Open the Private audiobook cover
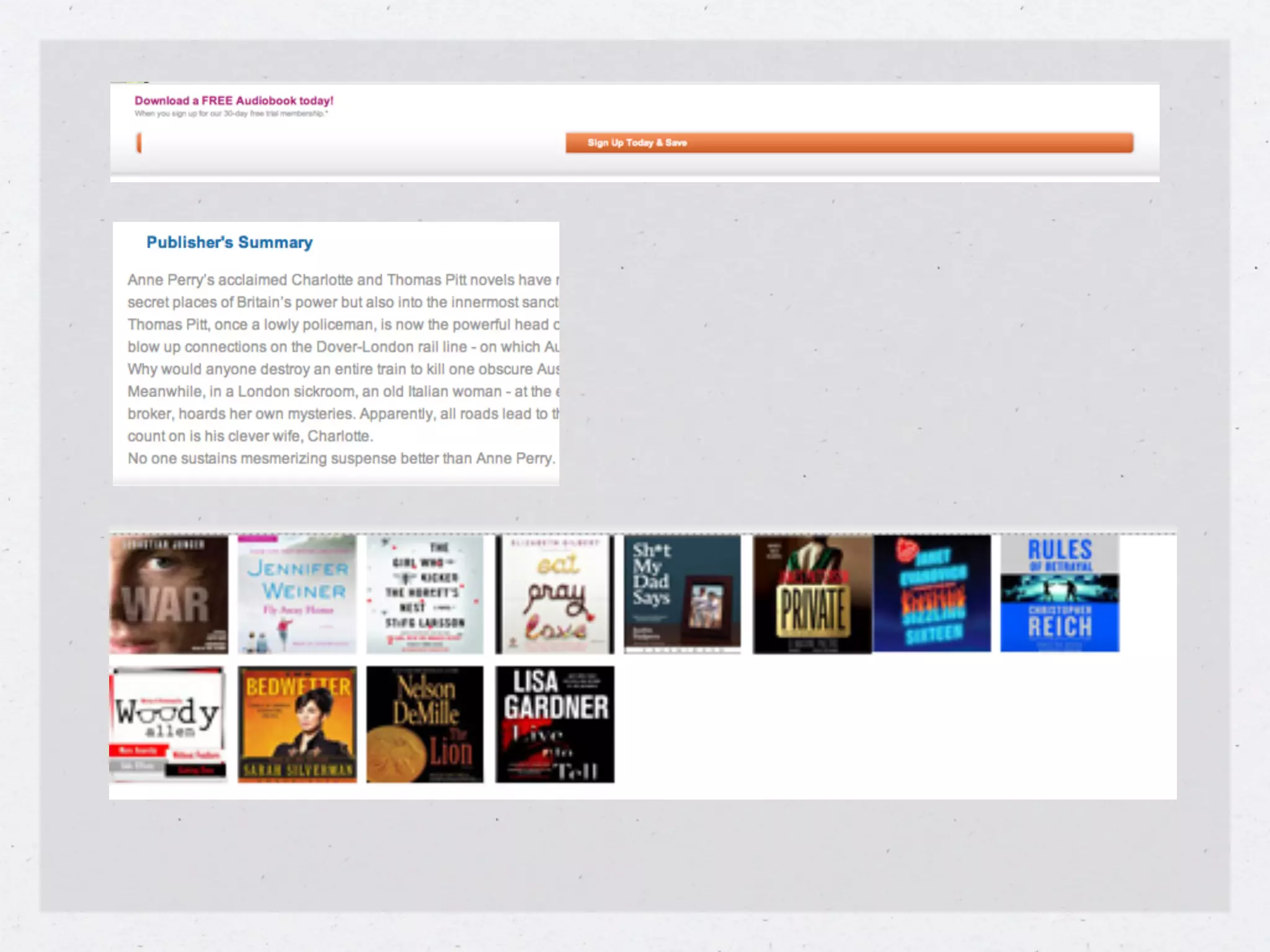The height and width of the screenshot is (952, 1270). [x=812, y=594]
